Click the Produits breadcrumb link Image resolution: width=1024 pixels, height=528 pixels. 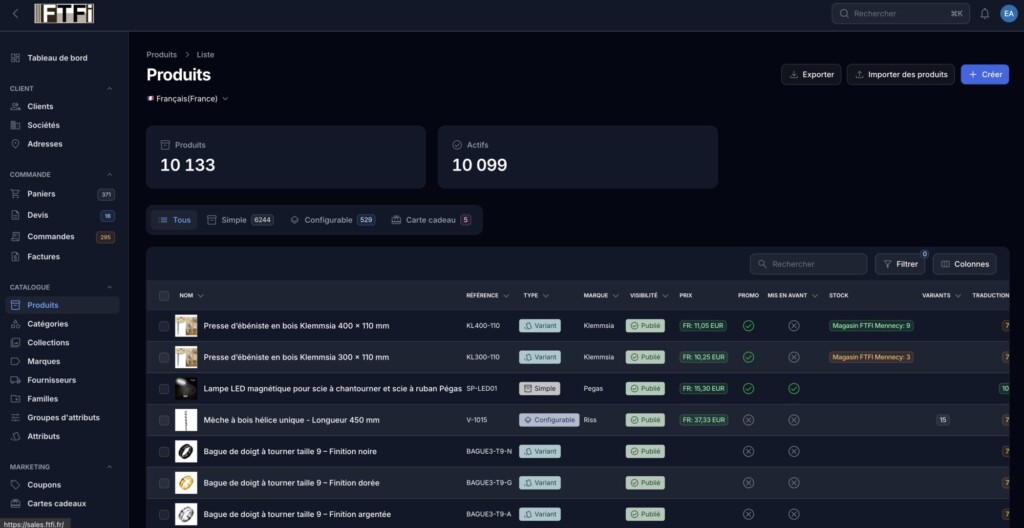[x=161, y=55]
